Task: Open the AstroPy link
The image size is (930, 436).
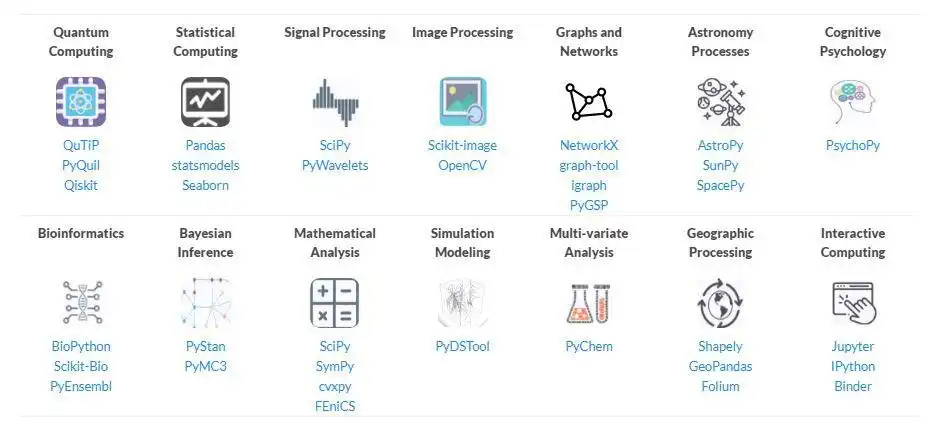Action: click(720, 145)
